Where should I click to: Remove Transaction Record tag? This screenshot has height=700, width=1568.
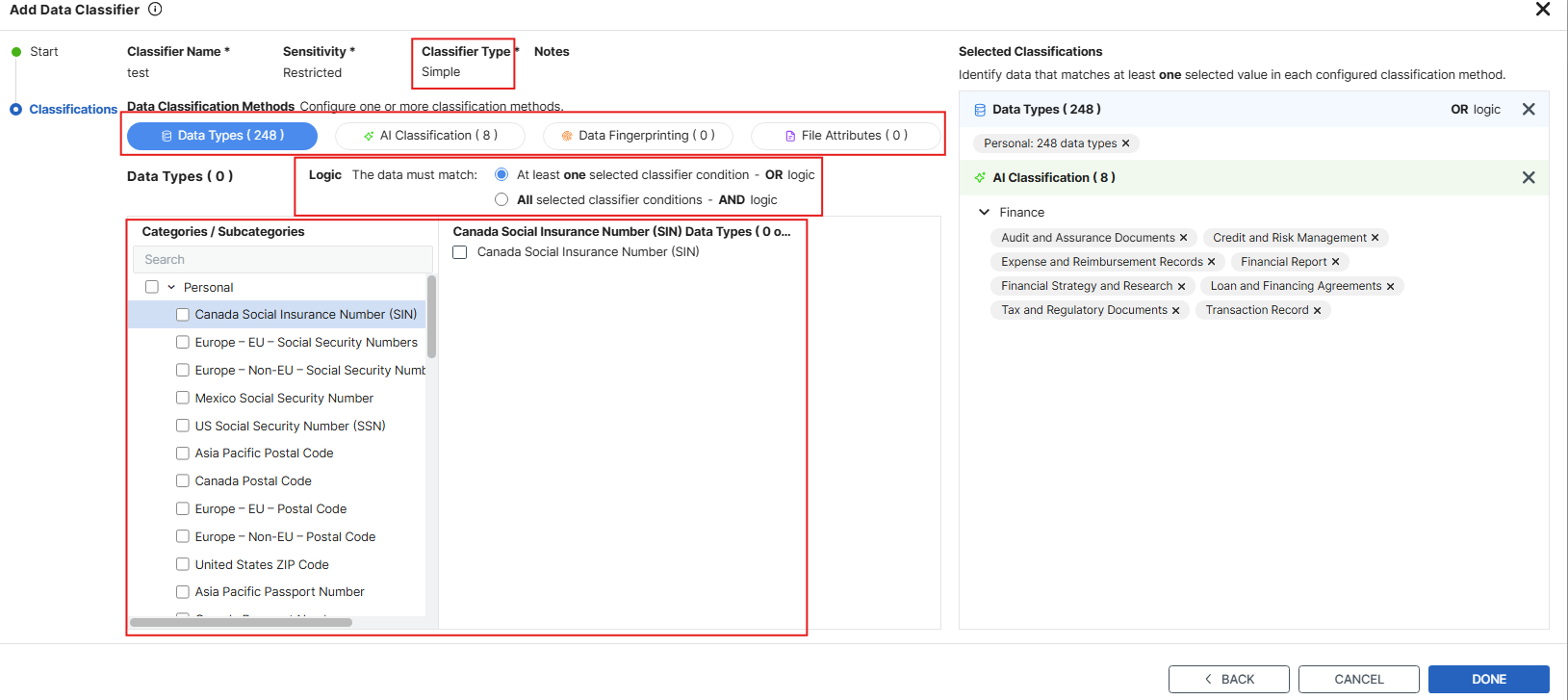[x=1318, y=310]
